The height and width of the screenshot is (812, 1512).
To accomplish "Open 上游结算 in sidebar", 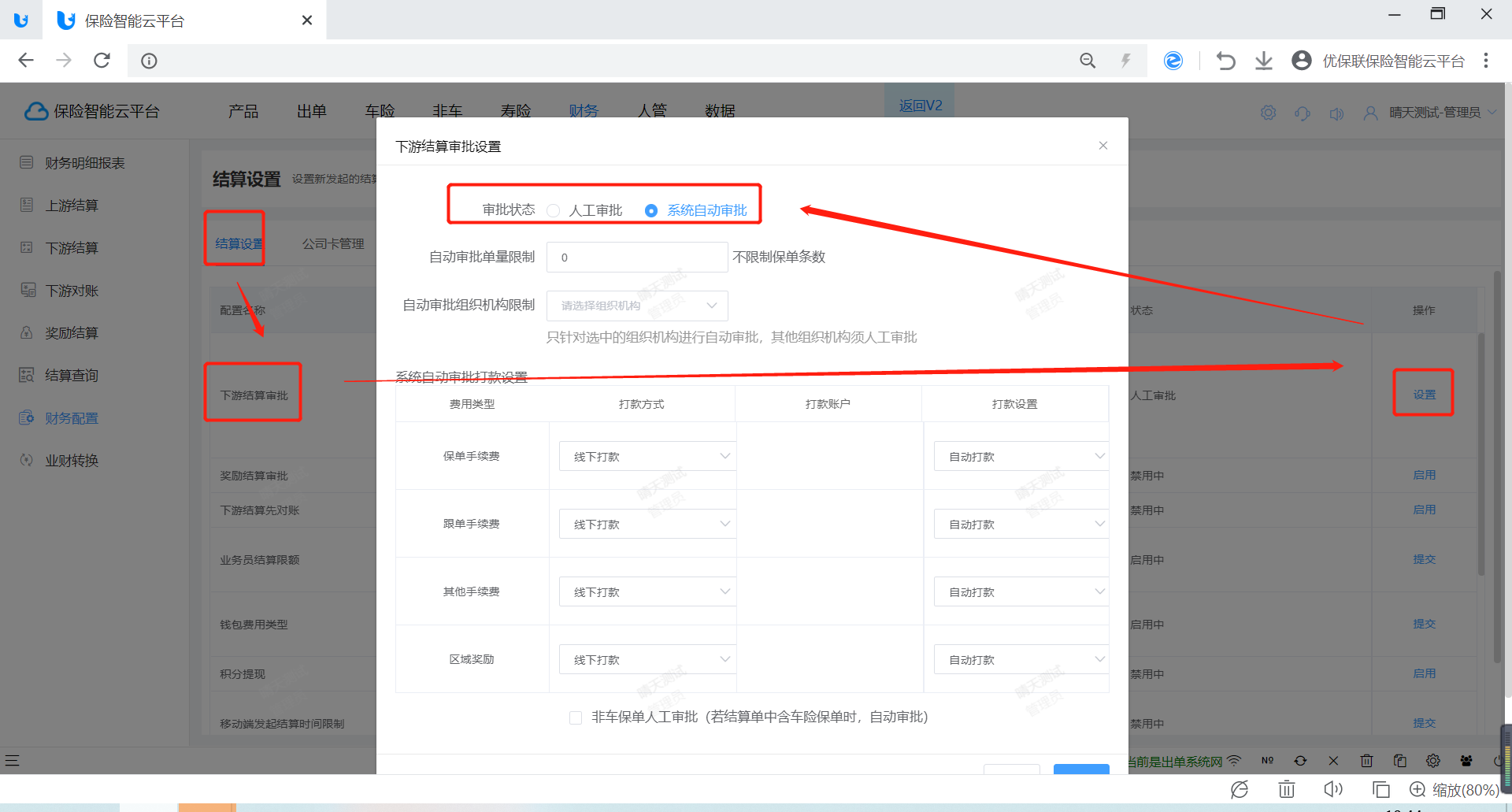I will 72,206.
